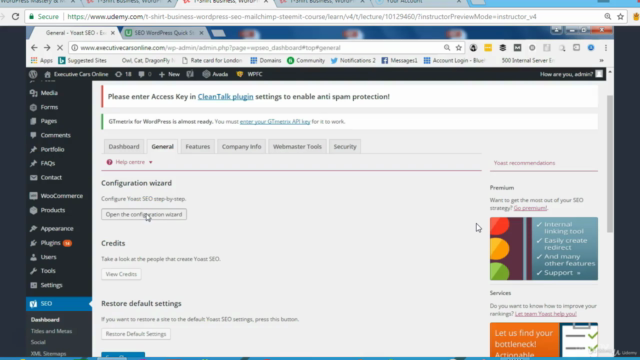Switch to the General tab
Screen dimensions: 640x360
coord(162,146)
